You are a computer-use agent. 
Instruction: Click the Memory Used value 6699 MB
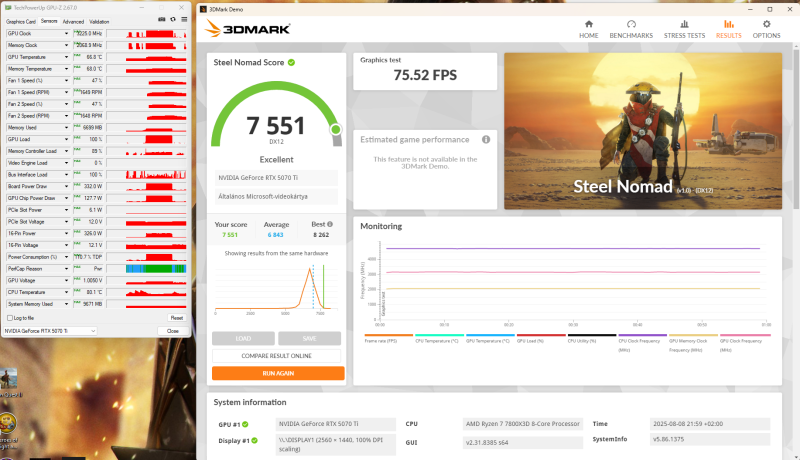[x=92, y=127]
